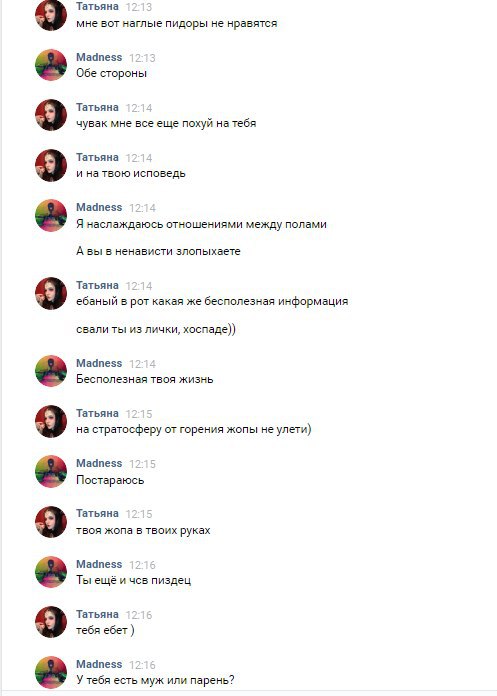Click the timestamp 12:16 on 'Ты ещё и чсв'
Viewport: 497px width, 696px height.
142,565
